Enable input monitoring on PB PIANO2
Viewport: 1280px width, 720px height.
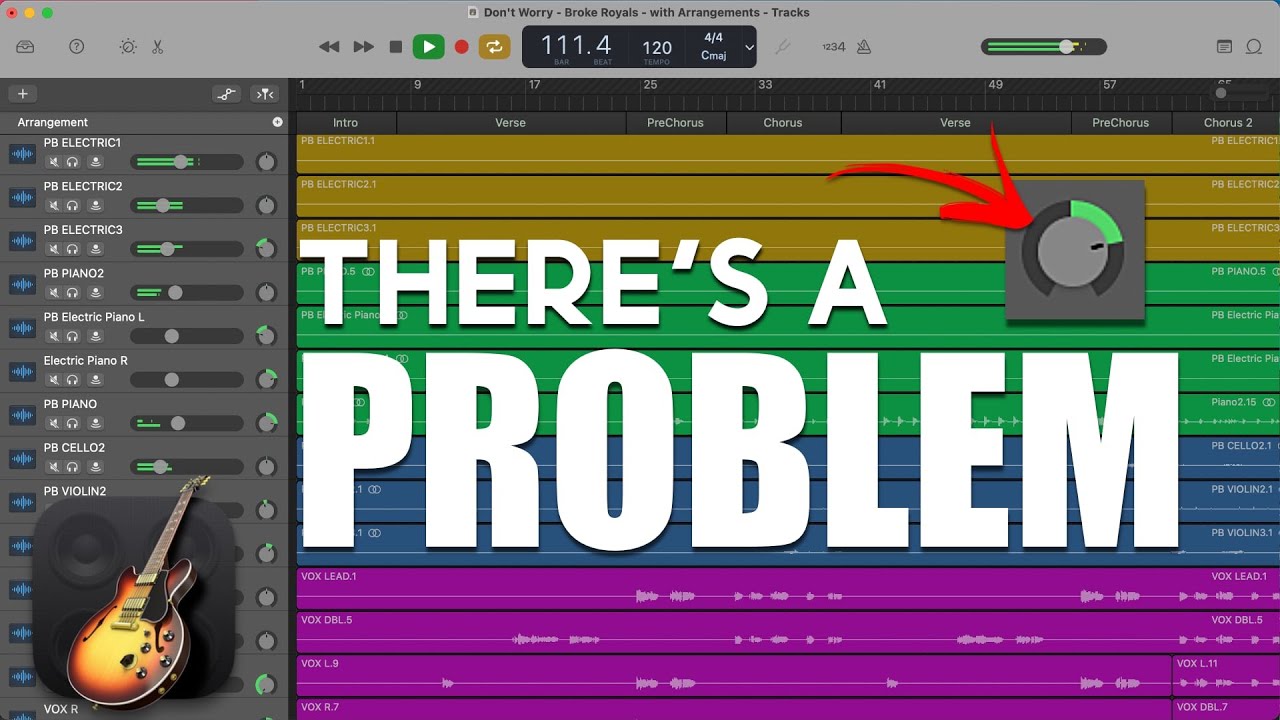pos(95,292)
